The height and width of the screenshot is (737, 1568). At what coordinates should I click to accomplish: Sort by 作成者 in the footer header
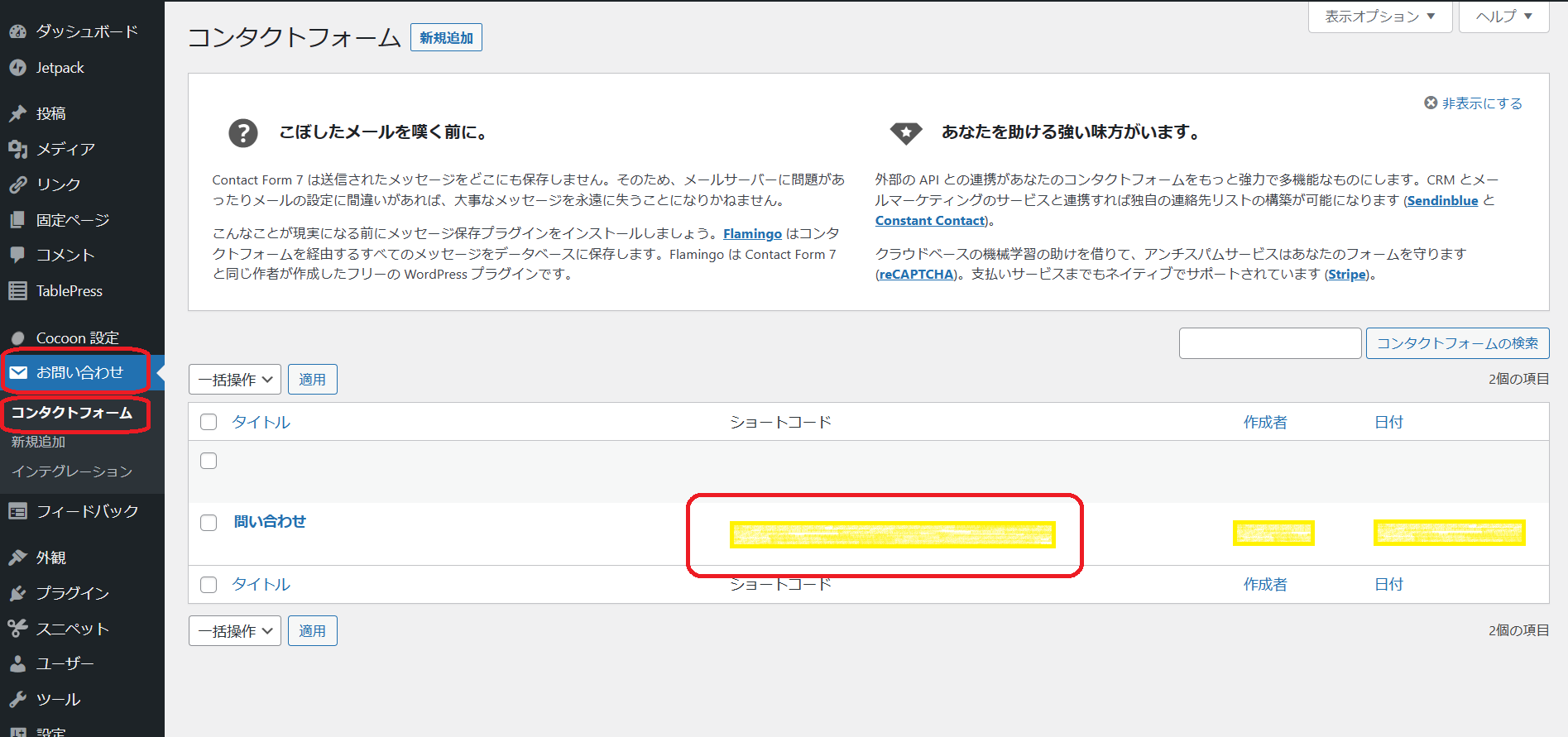(1265, 584)
